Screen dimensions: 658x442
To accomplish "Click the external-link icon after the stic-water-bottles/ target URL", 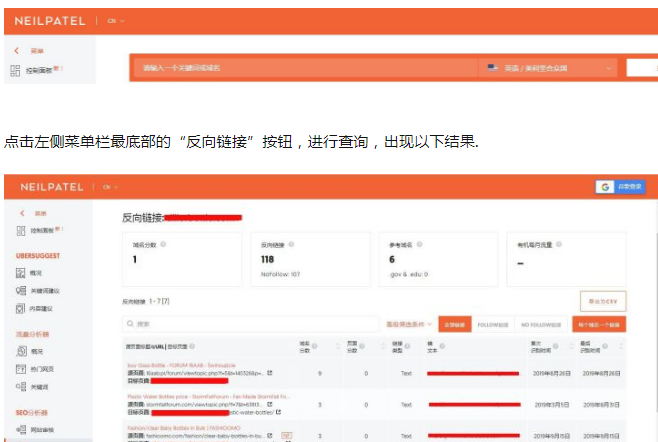I will coord(278,412).
